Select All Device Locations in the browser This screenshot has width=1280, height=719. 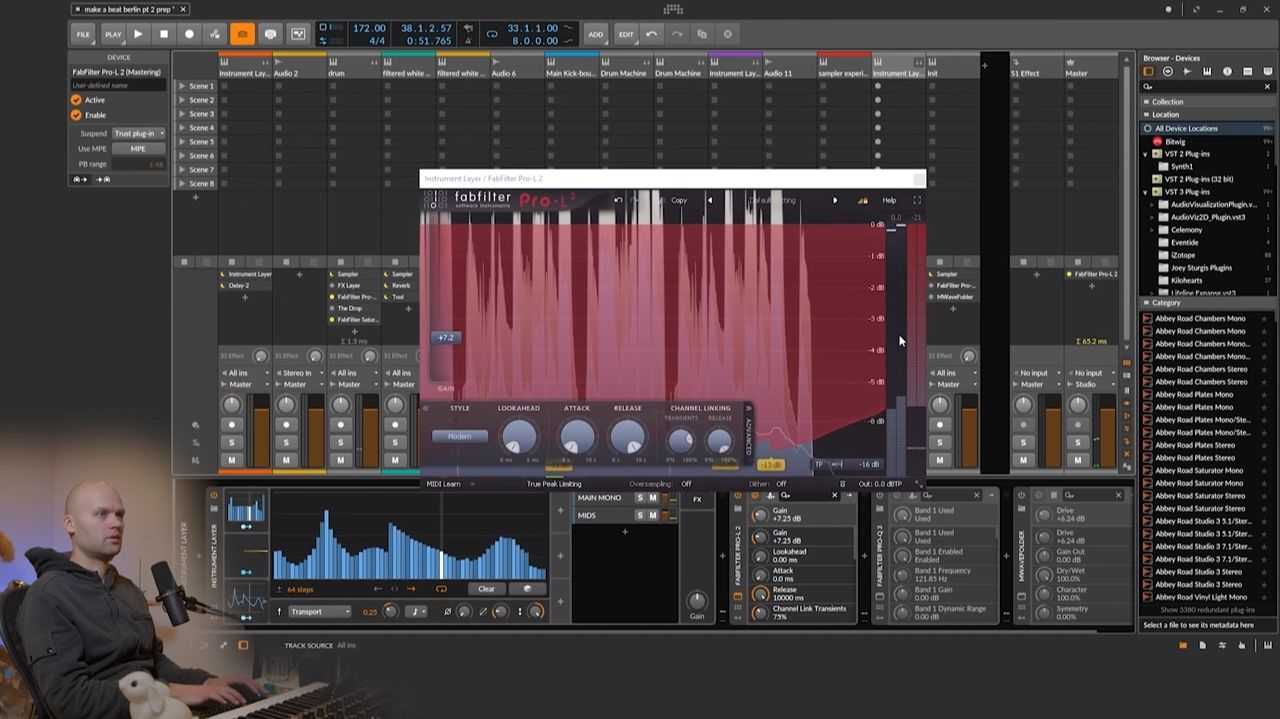(1208, 129)
